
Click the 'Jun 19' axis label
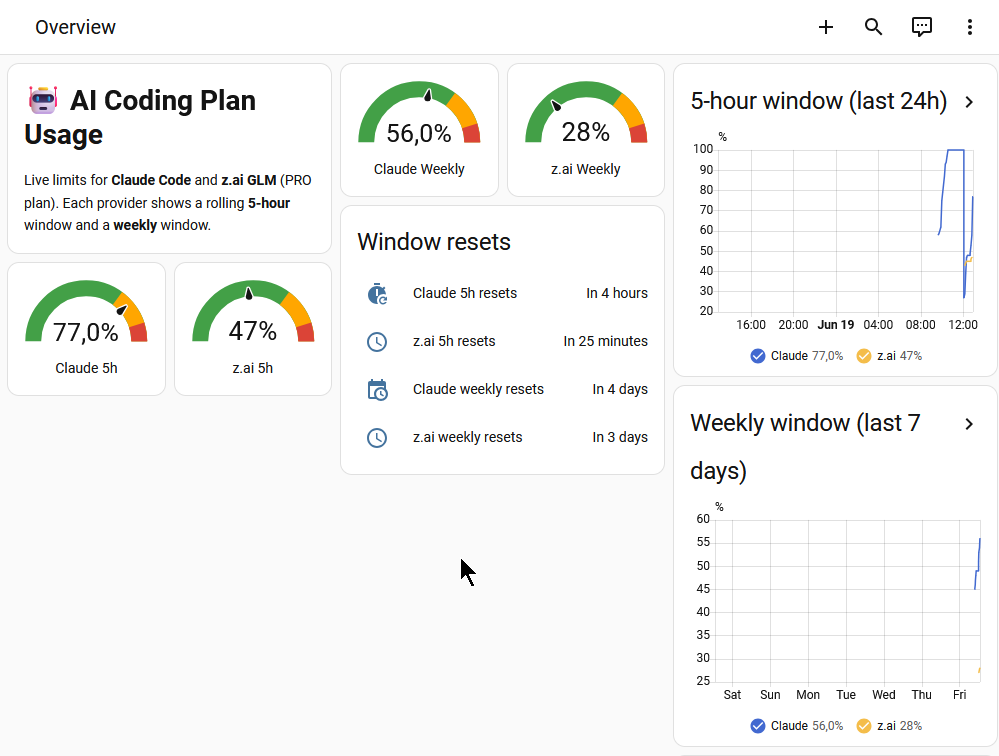(x=836, y=325)
